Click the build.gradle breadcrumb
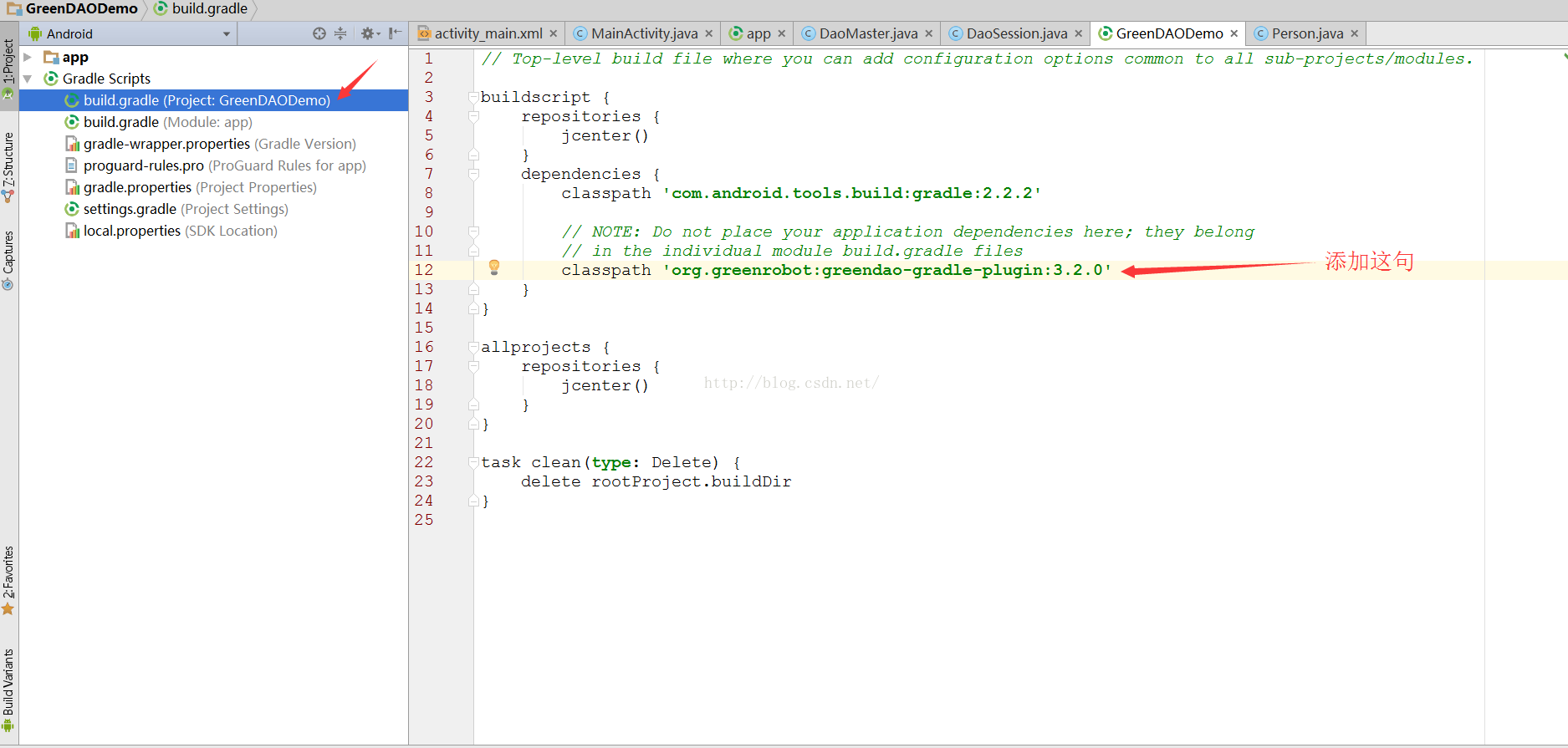The image size is (1568, 748). click(x=201, y=8)
